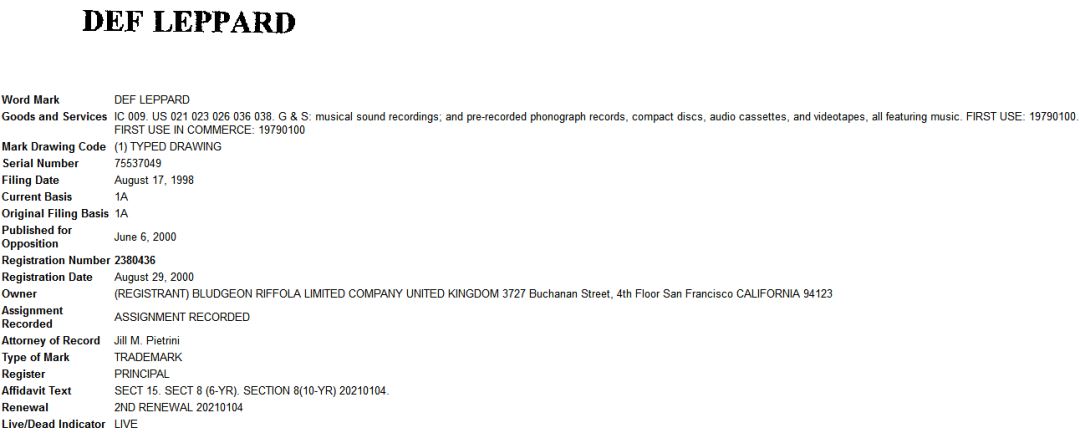The width and height of the screenshot is (1080, 433).
Task: Click the Current Basis 1A value
Action: [121, 197]
